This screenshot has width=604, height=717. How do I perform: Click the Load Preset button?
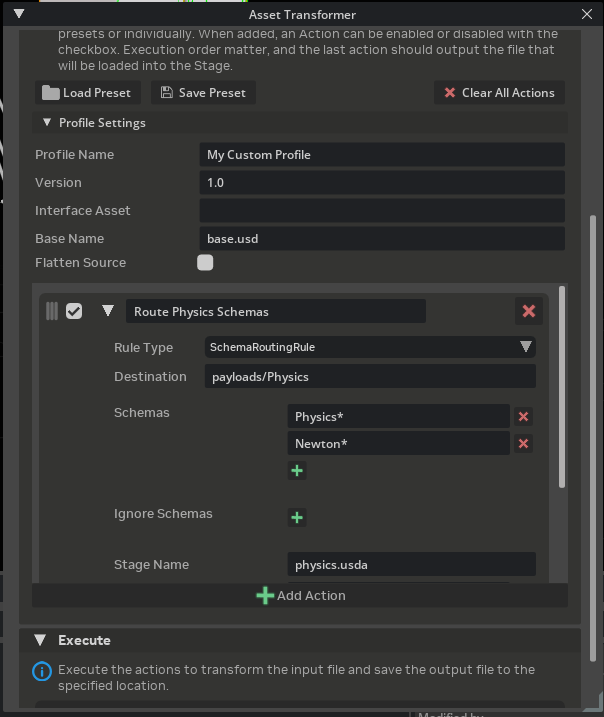point(88,93)
